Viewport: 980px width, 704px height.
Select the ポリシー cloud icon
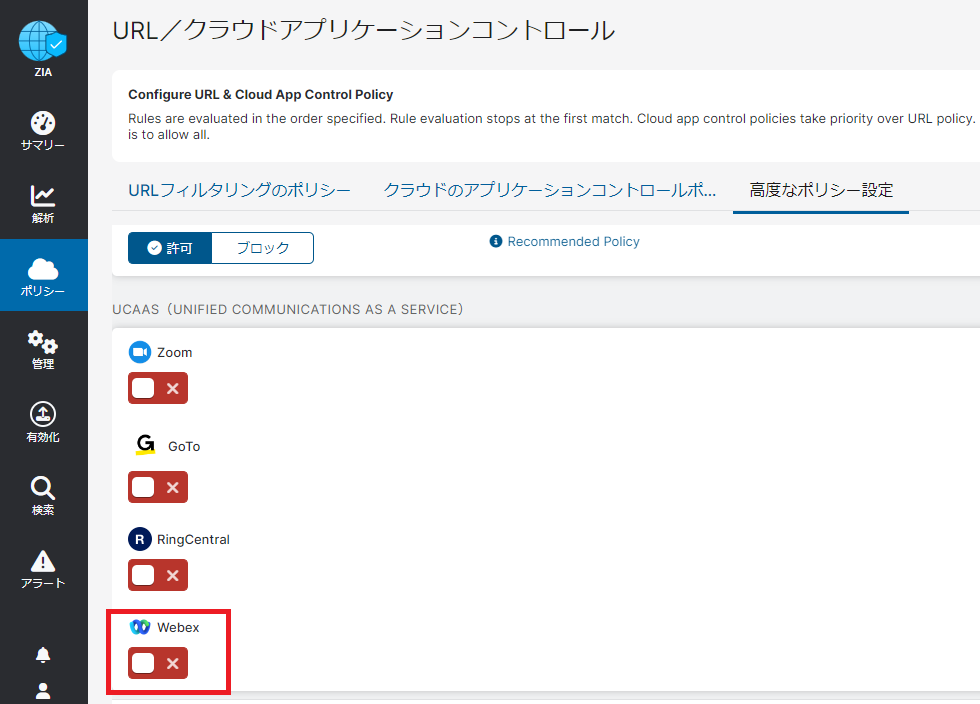(42, 269)
